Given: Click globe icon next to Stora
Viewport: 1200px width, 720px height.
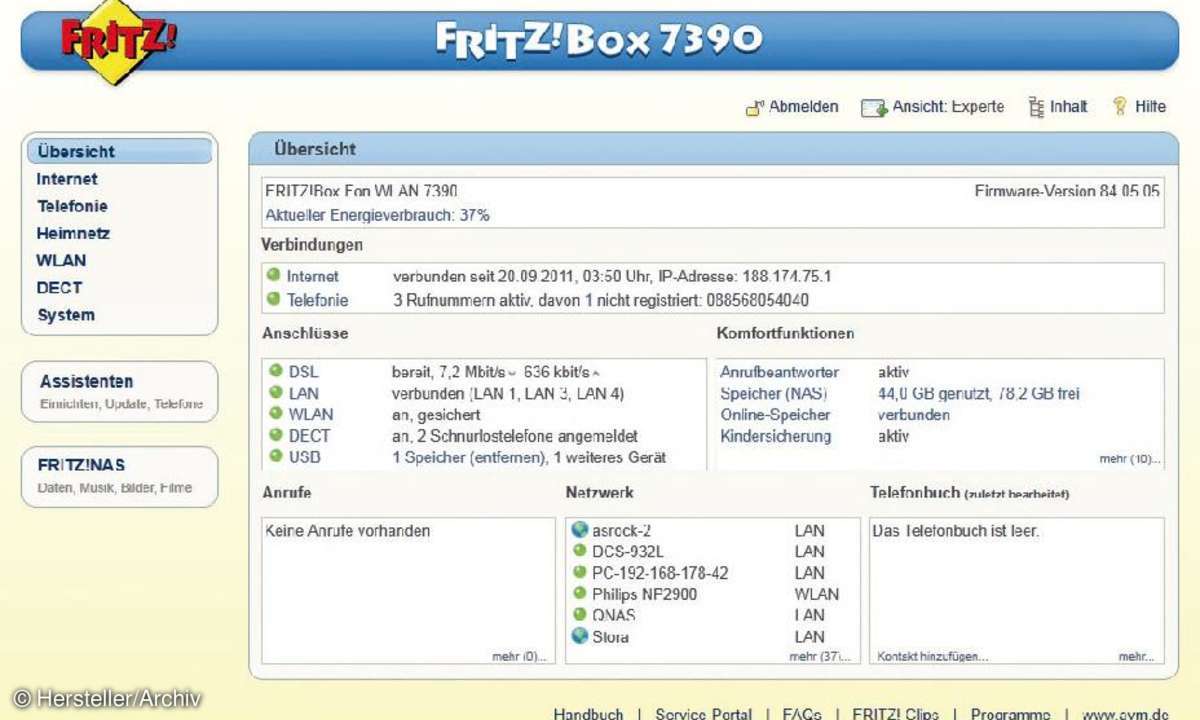Looking at the screenshot, I should point(579,636).
